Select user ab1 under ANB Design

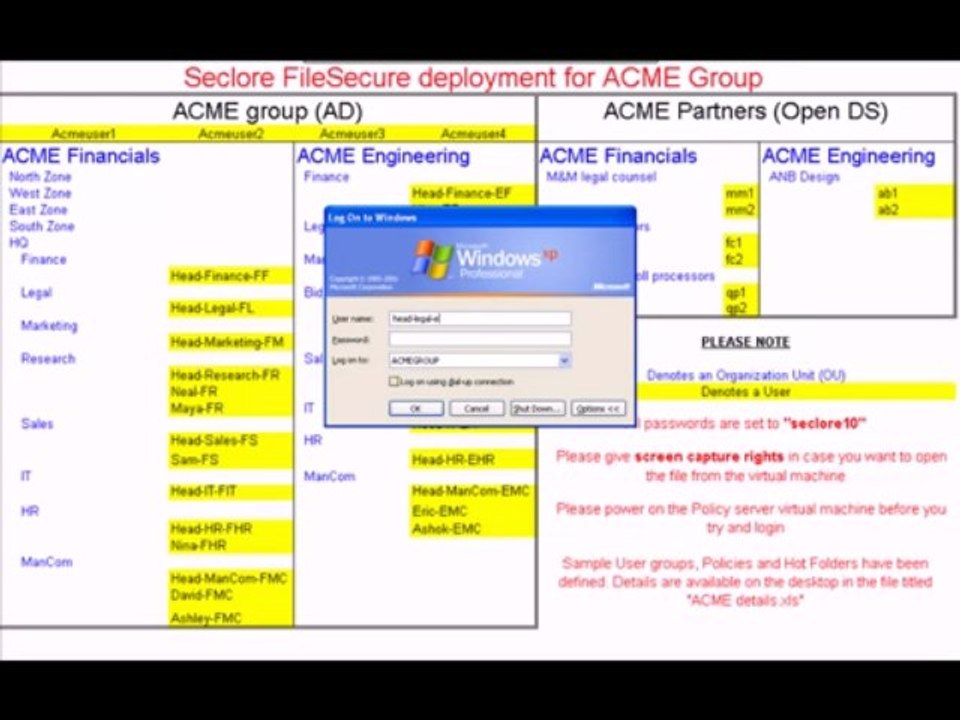[x=888, y=193]
